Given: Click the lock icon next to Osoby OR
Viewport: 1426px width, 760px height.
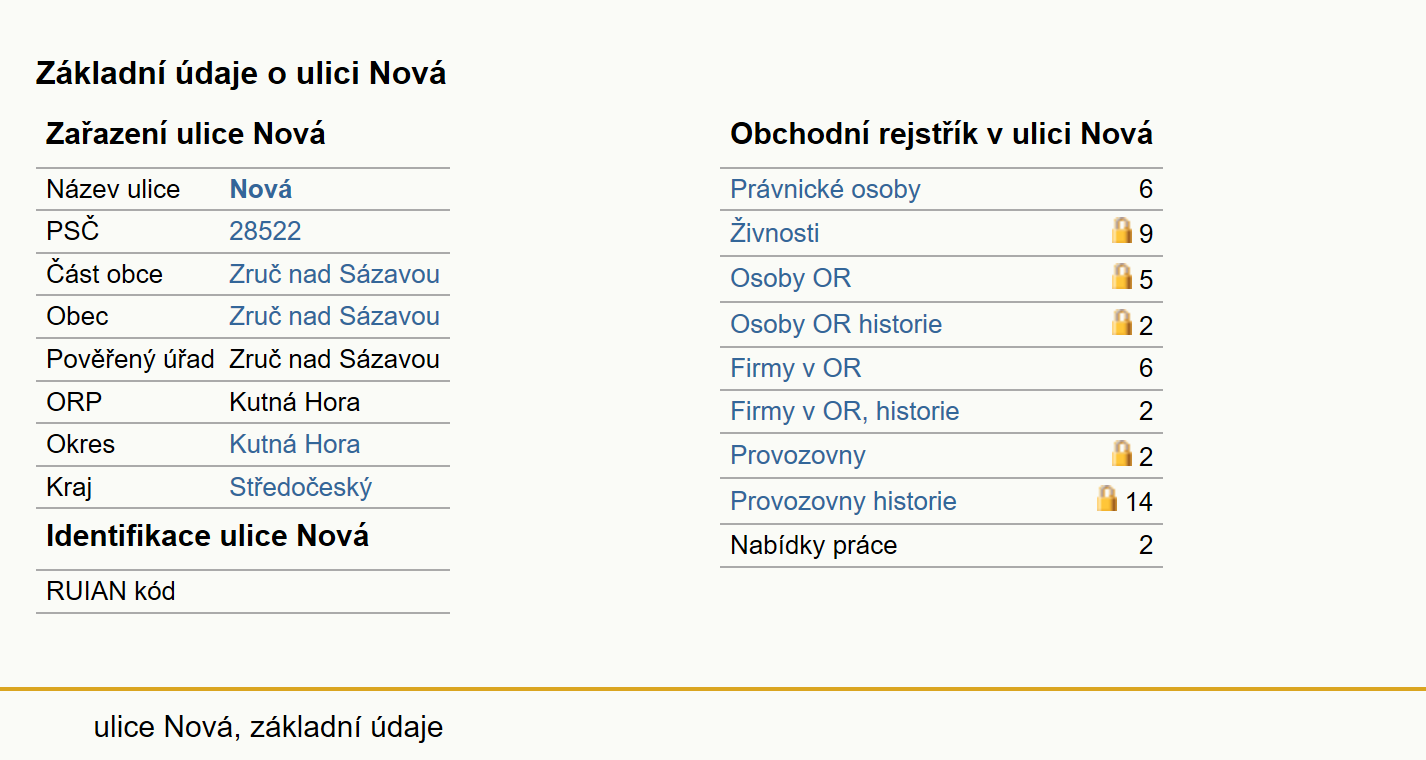Looking at the screenshot, I should coord(1122,277).
